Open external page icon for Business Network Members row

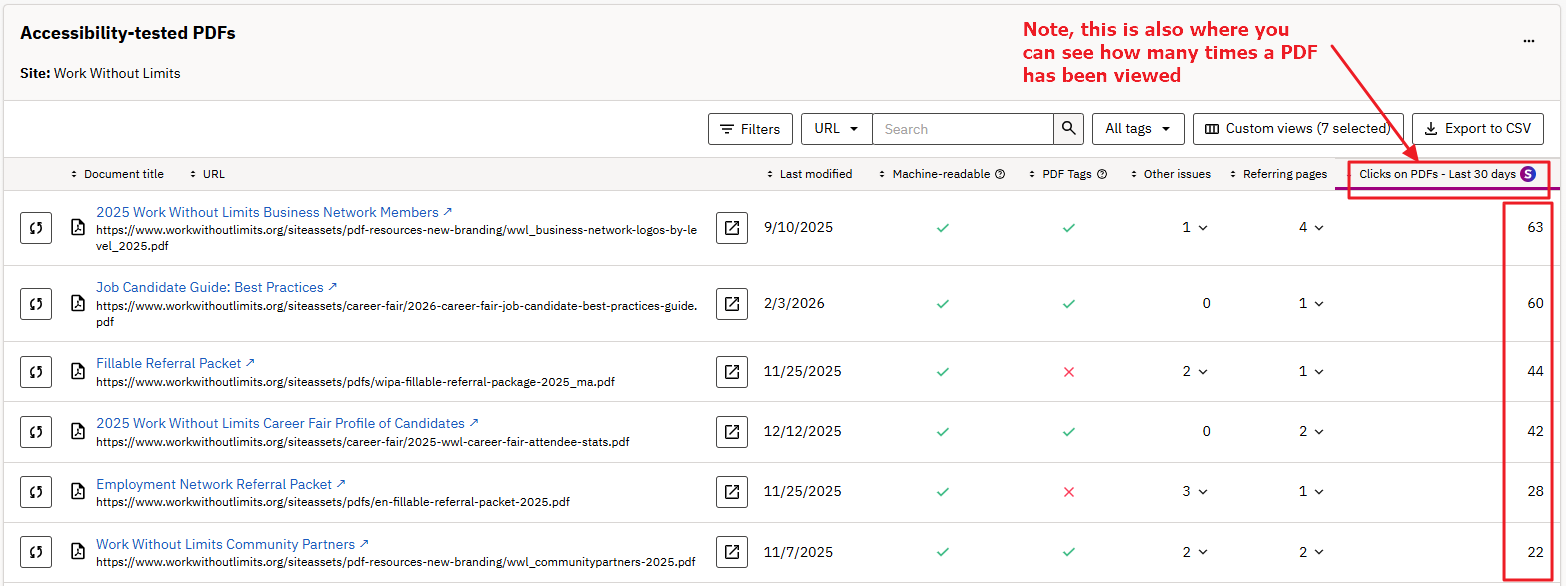pos(732,228)
